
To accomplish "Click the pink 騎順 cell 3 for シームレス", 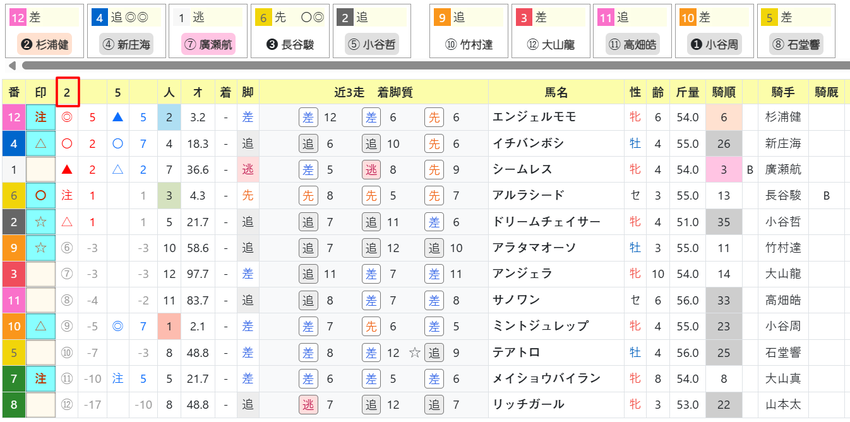I will (723, 170).
